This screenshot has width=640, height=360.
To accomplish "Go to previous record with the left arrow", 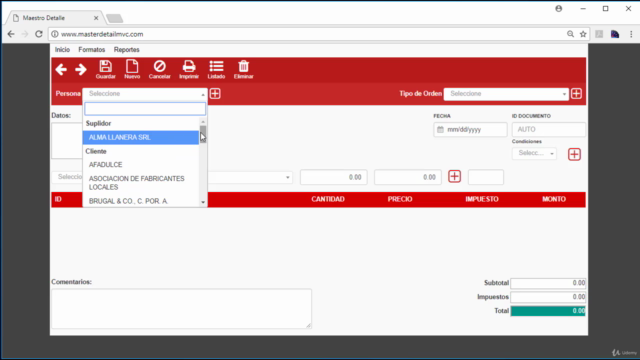I will (61, 69).
